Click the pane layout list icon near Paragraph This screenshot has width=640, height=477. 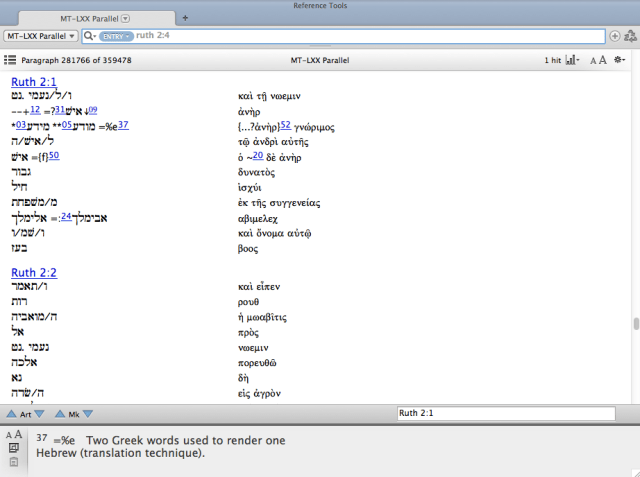tap(11, 60)
